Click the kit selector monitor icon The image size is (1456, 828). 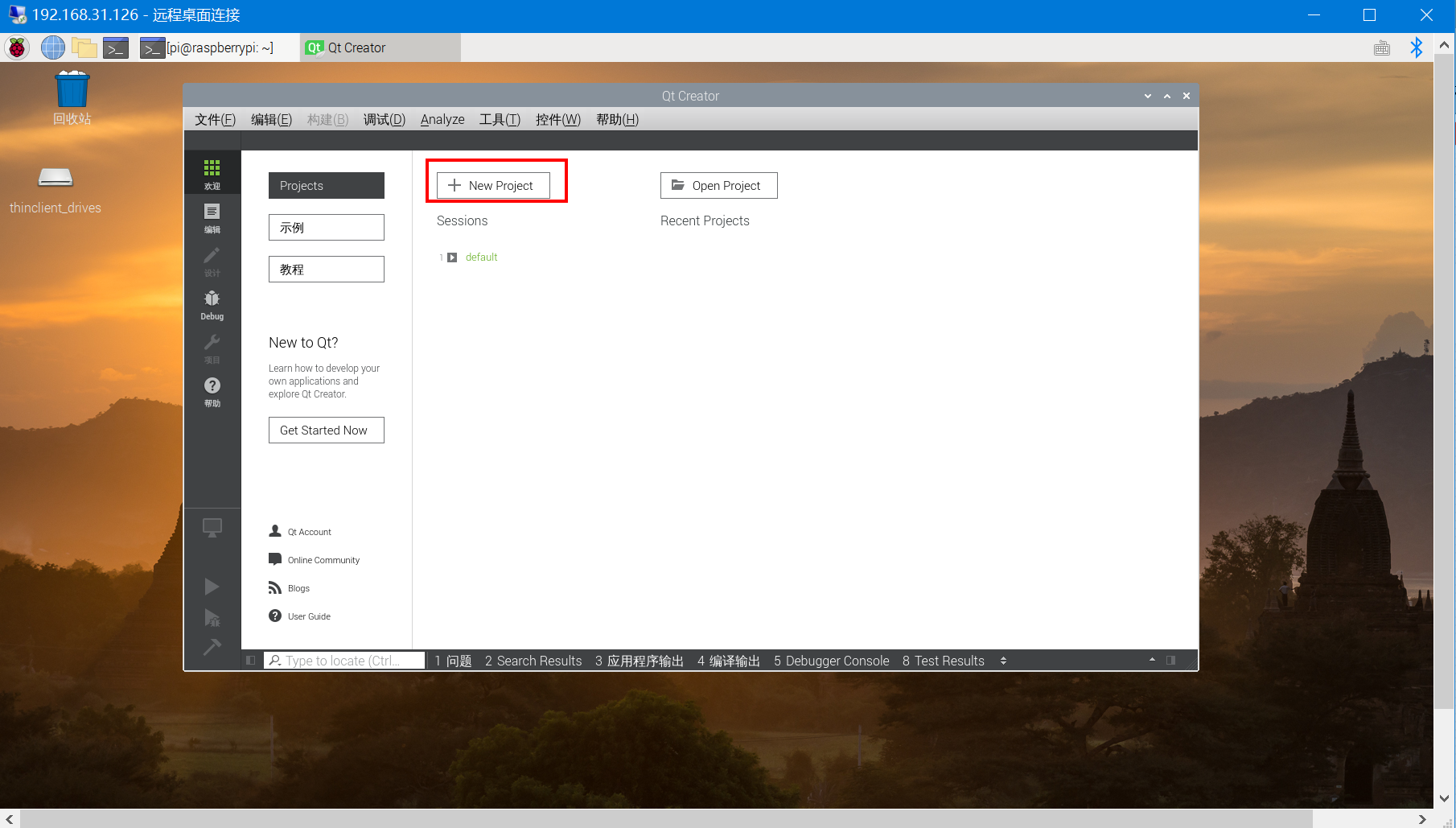tap(212, 528)
